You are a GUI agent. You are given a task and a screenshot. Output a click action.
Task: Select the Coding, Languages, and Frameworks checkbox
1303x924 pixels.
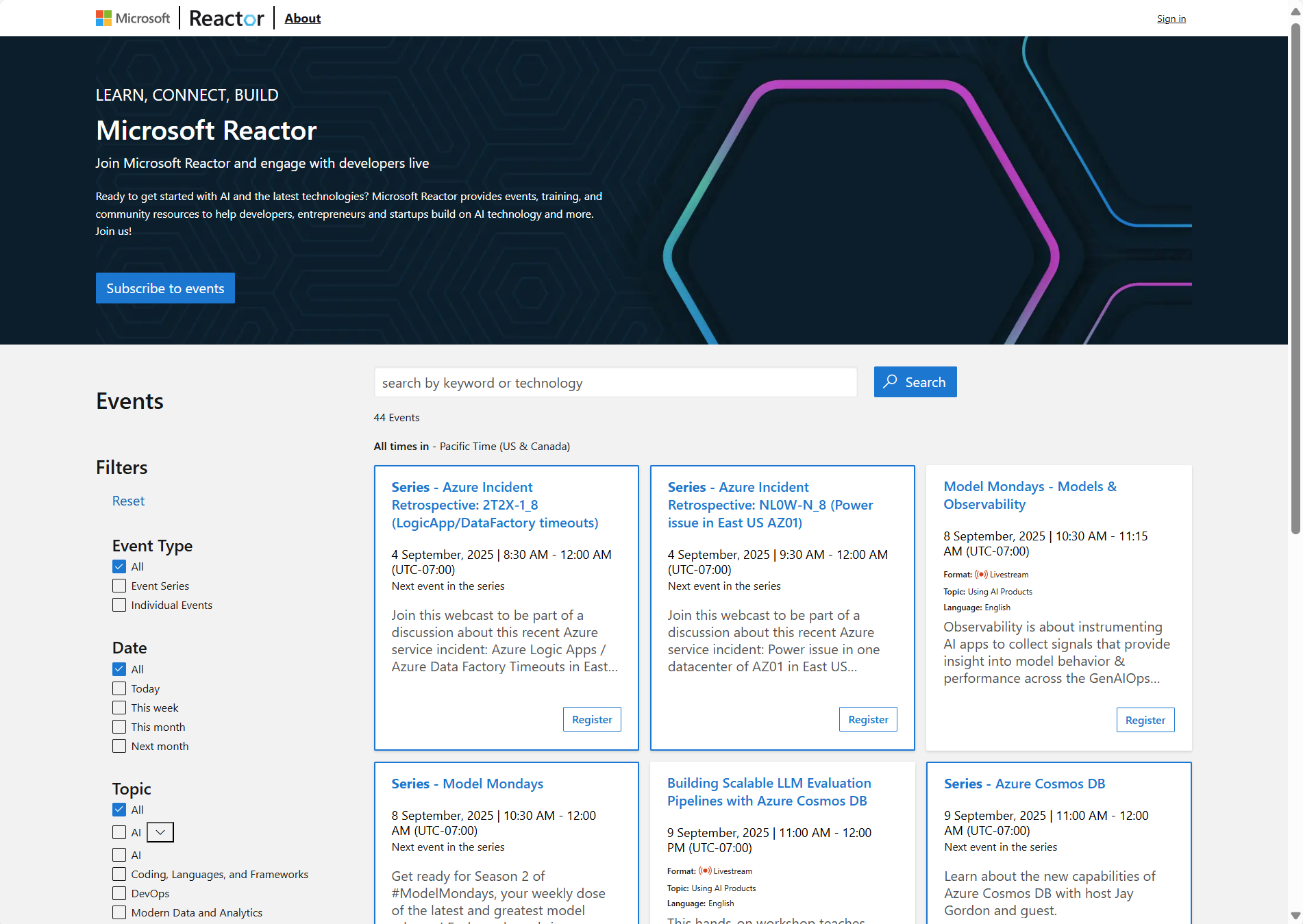[x=119, y=874]
